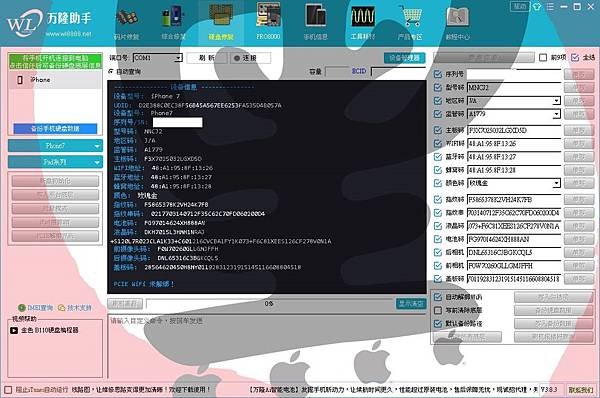
Task: Expand the iPhone7 model dropdown
Action: click(55, 146)
